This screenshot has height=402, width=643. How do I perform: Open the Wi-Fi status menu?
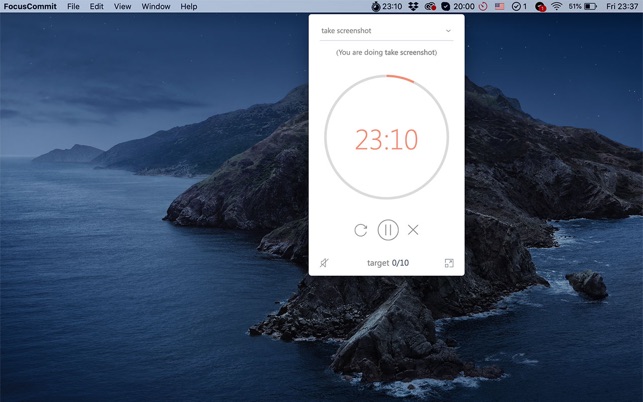[x=556, y=7]
